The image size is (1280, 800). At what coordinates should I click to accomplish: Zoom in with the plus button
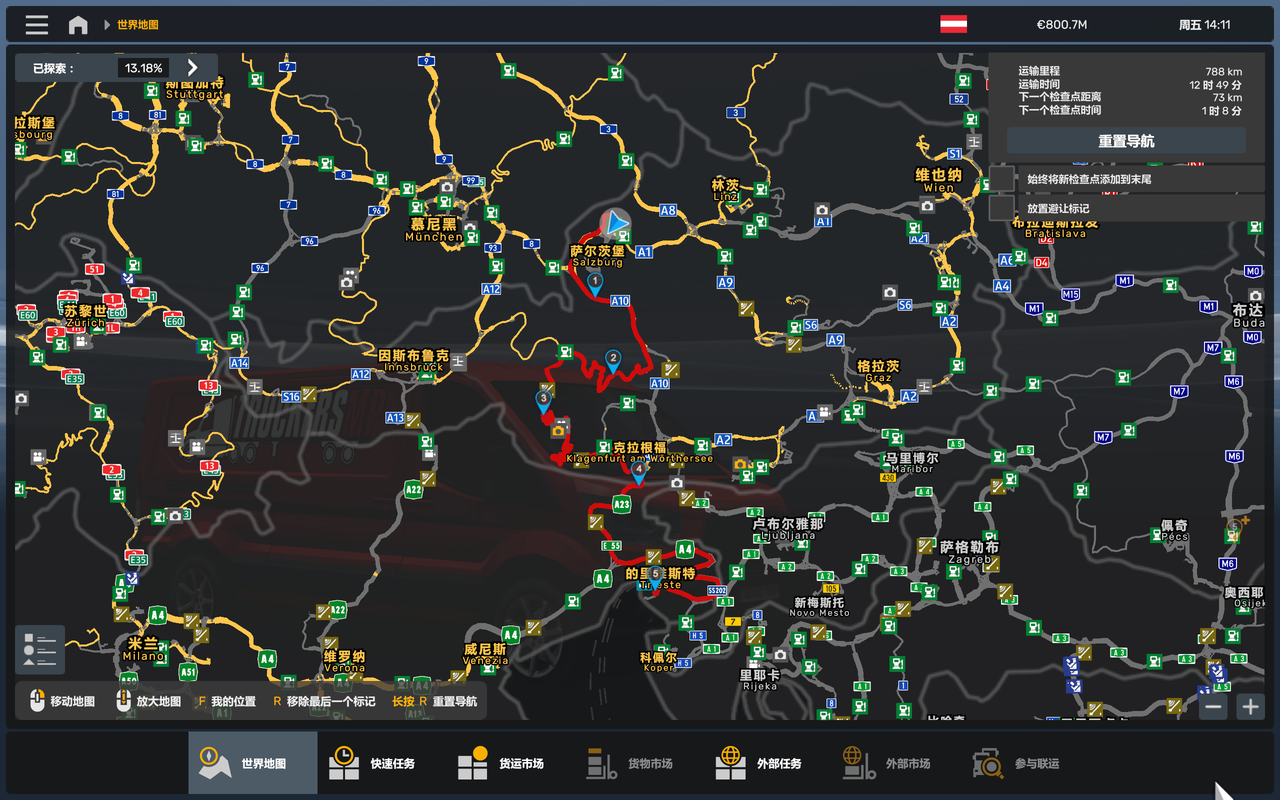1250,706
